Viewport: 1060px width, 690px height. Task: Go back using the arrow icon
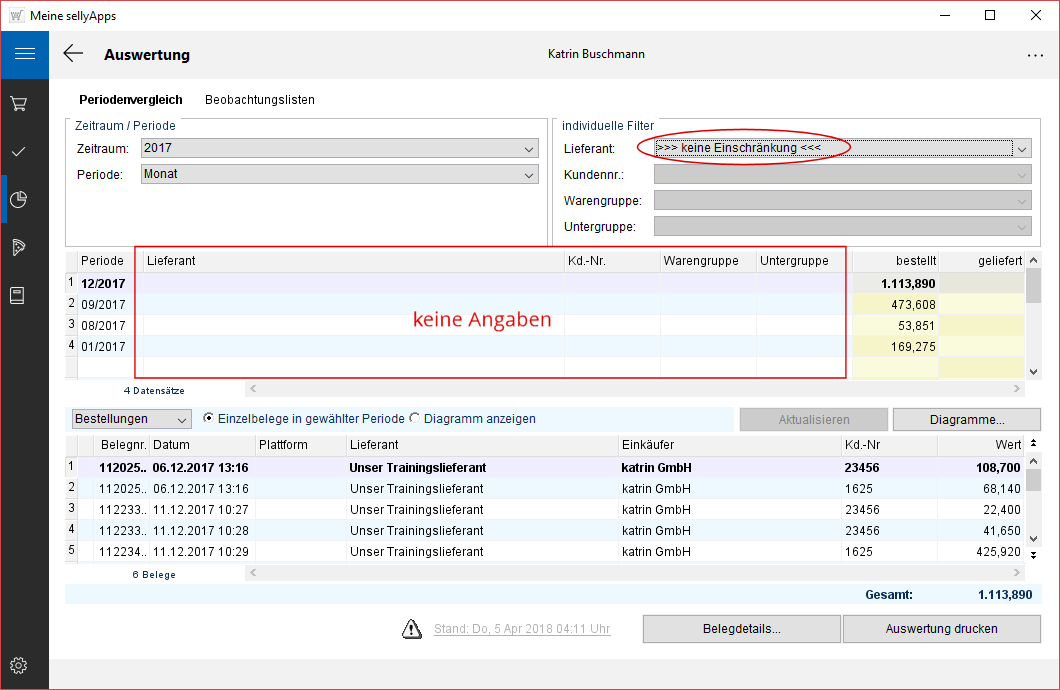pyautogui.click(x=73, y=54)
